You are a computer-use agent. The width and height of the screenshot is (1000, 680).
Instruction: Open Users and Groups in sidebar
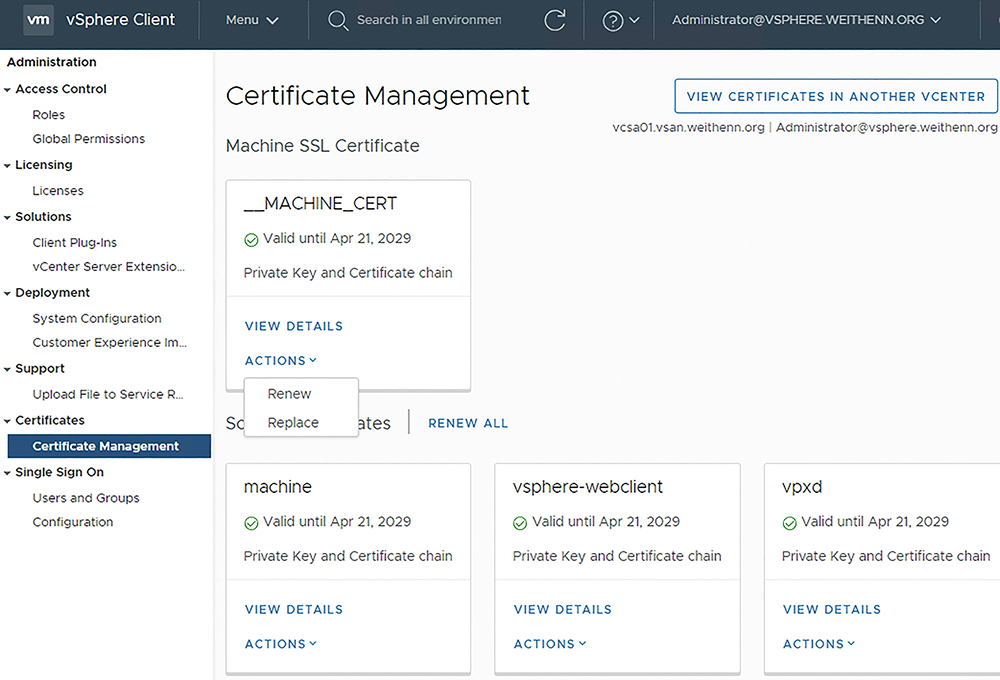click(x=86, y=498)
